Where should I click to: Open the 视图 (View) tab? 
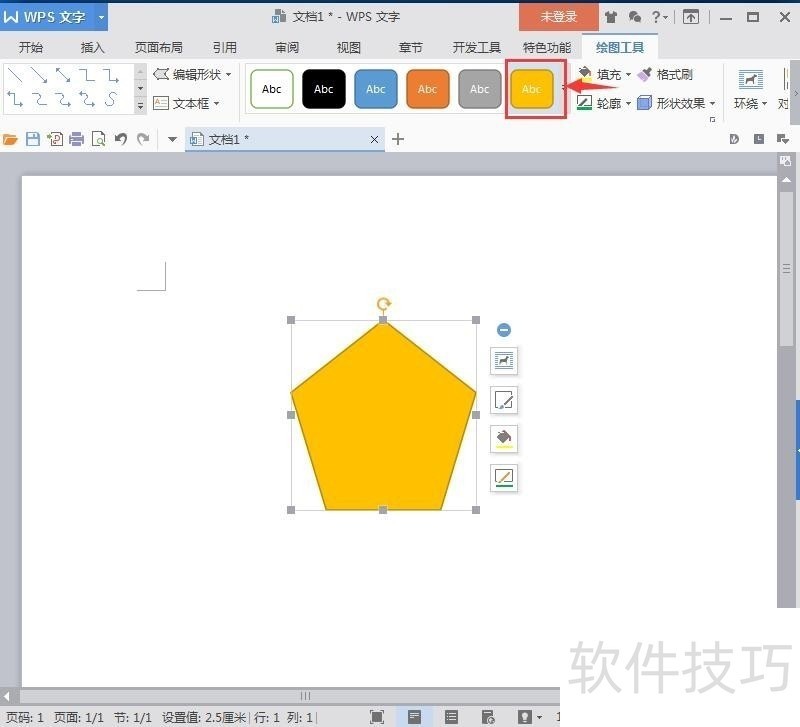(x=349, y=47)
